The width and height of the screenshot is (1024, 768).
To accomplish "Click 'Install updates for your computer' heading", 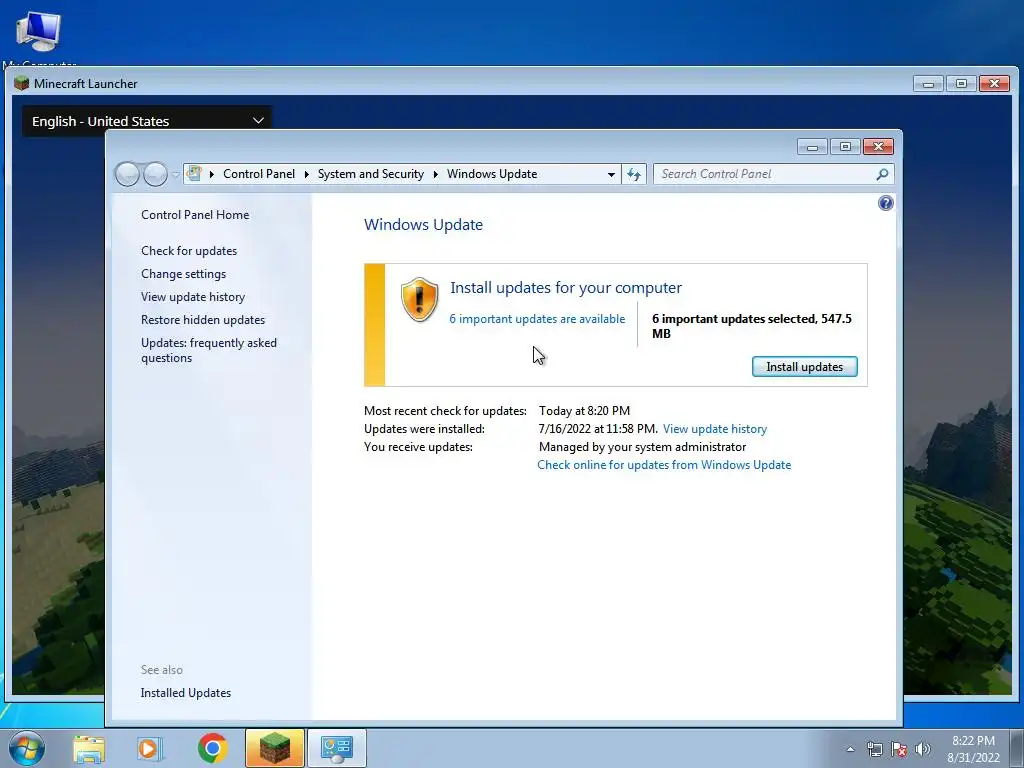I will click(566, 288).
